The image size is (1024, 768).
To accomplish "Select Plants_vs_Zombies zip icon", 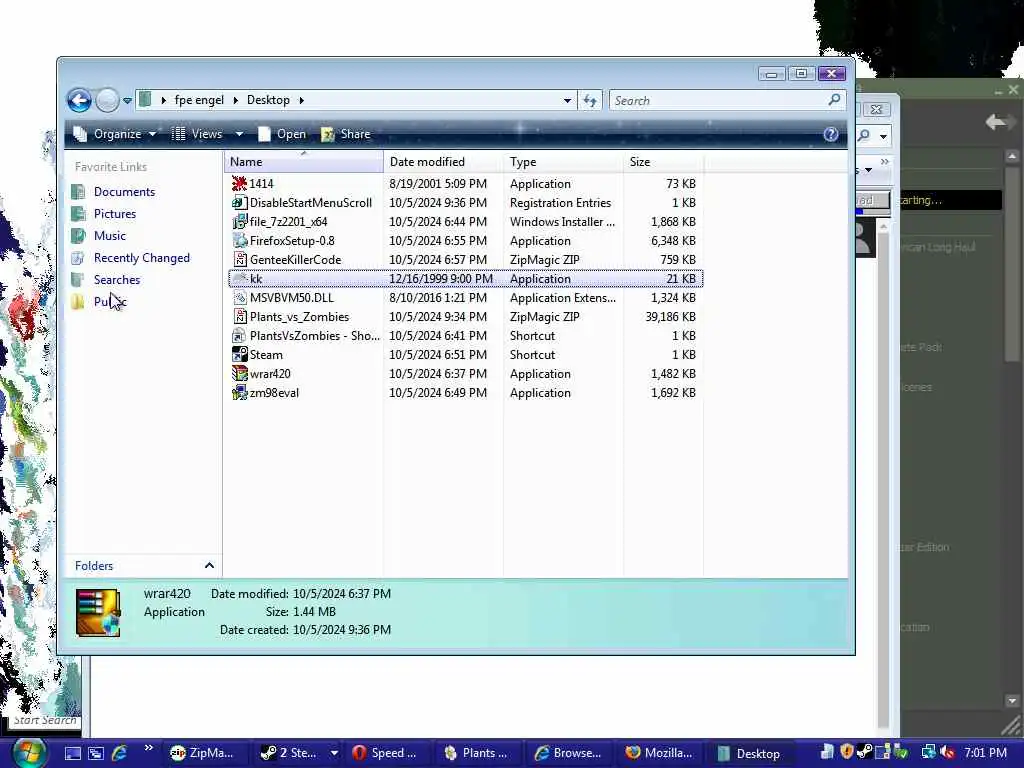I will (x=240, y=317).
